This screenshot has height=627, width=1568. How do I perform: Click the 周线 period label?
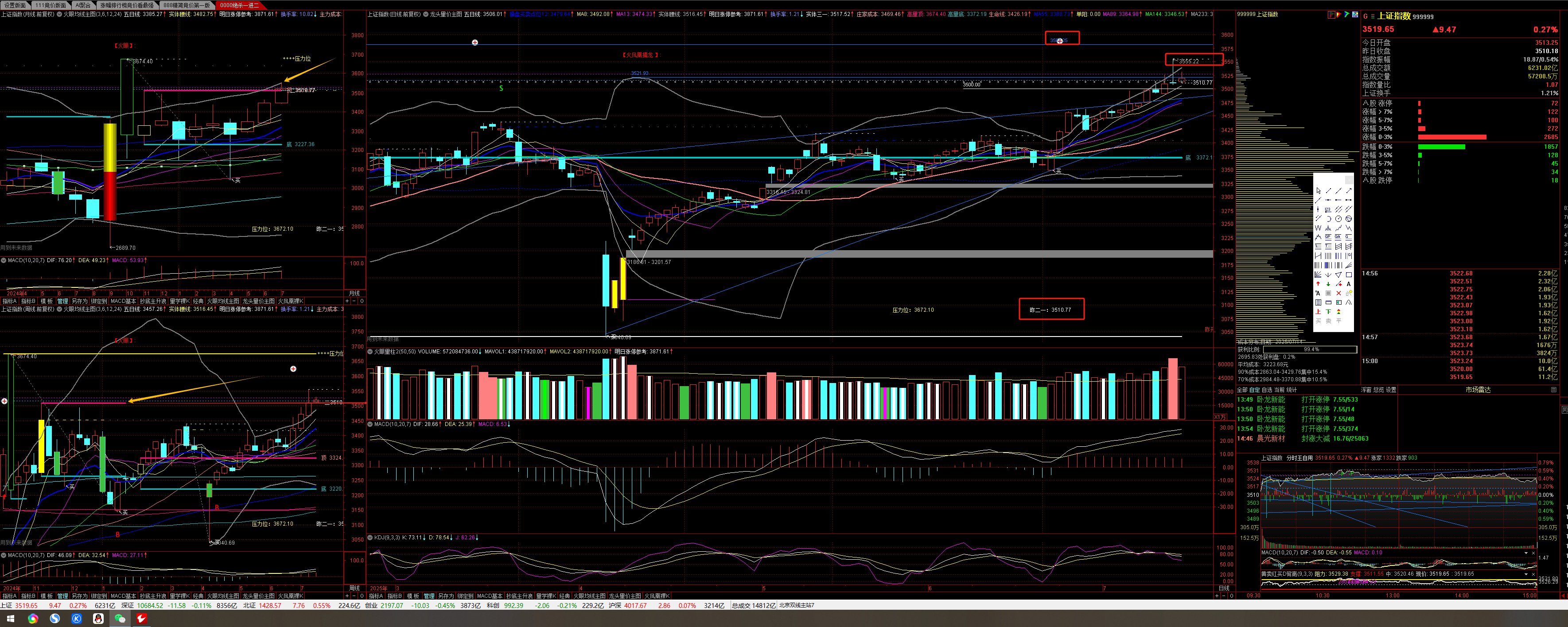coord(355,588)
